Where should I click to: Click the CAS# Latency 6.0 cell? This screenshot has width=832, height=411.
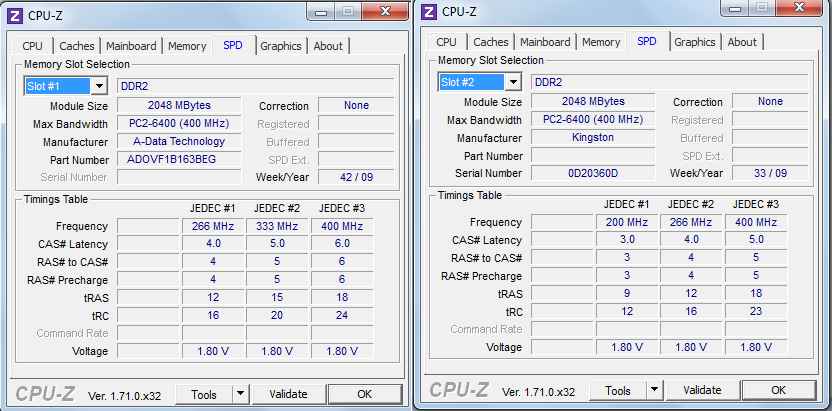pyautogui.click(x=342, y=244)
